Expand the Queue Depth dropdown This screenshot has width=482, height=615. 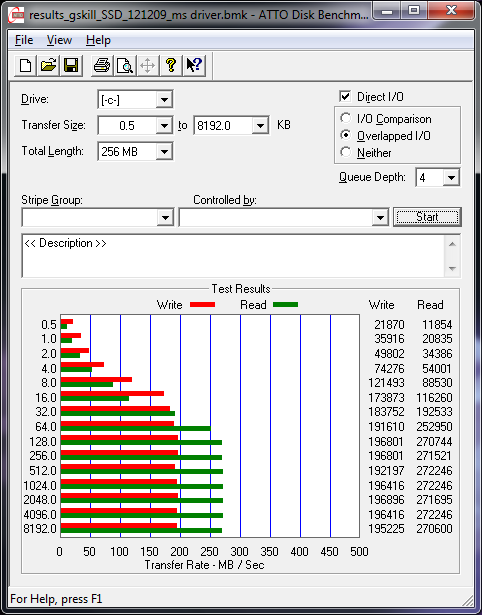tap(451, 178)
